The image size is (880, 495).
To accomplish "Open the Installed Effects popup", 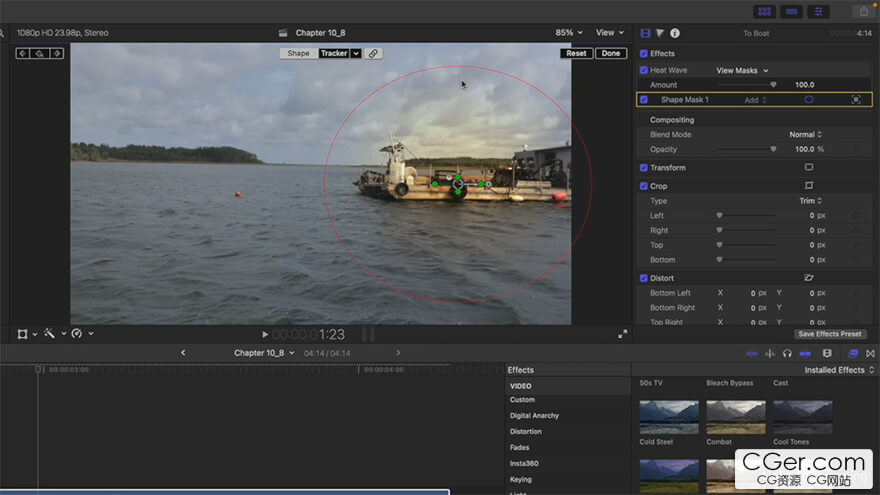I will point(839,370).
